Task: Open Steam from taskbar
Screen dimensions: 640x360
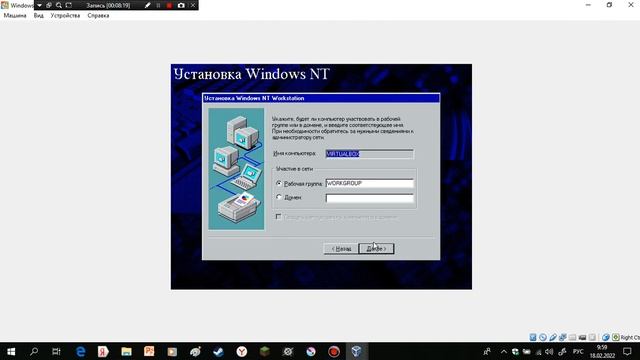Action: pyautogui.click(x=218, y=351)
